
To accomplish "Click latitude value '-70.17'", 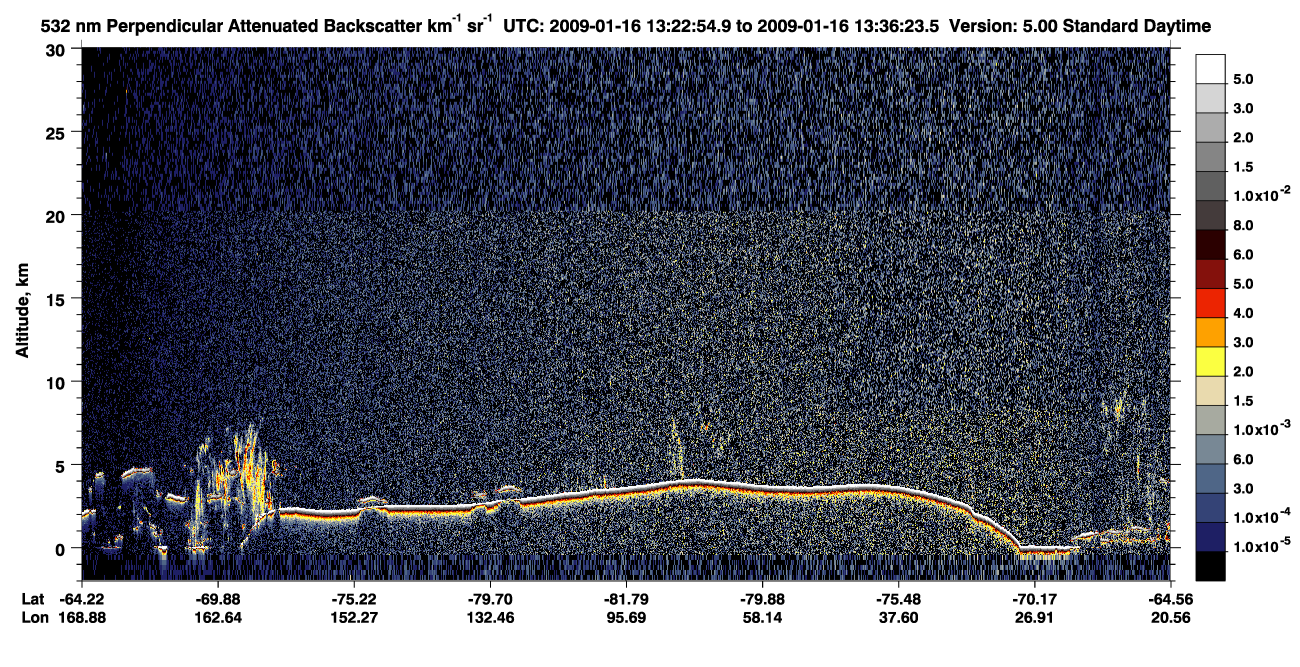I will click(1035, 599).
